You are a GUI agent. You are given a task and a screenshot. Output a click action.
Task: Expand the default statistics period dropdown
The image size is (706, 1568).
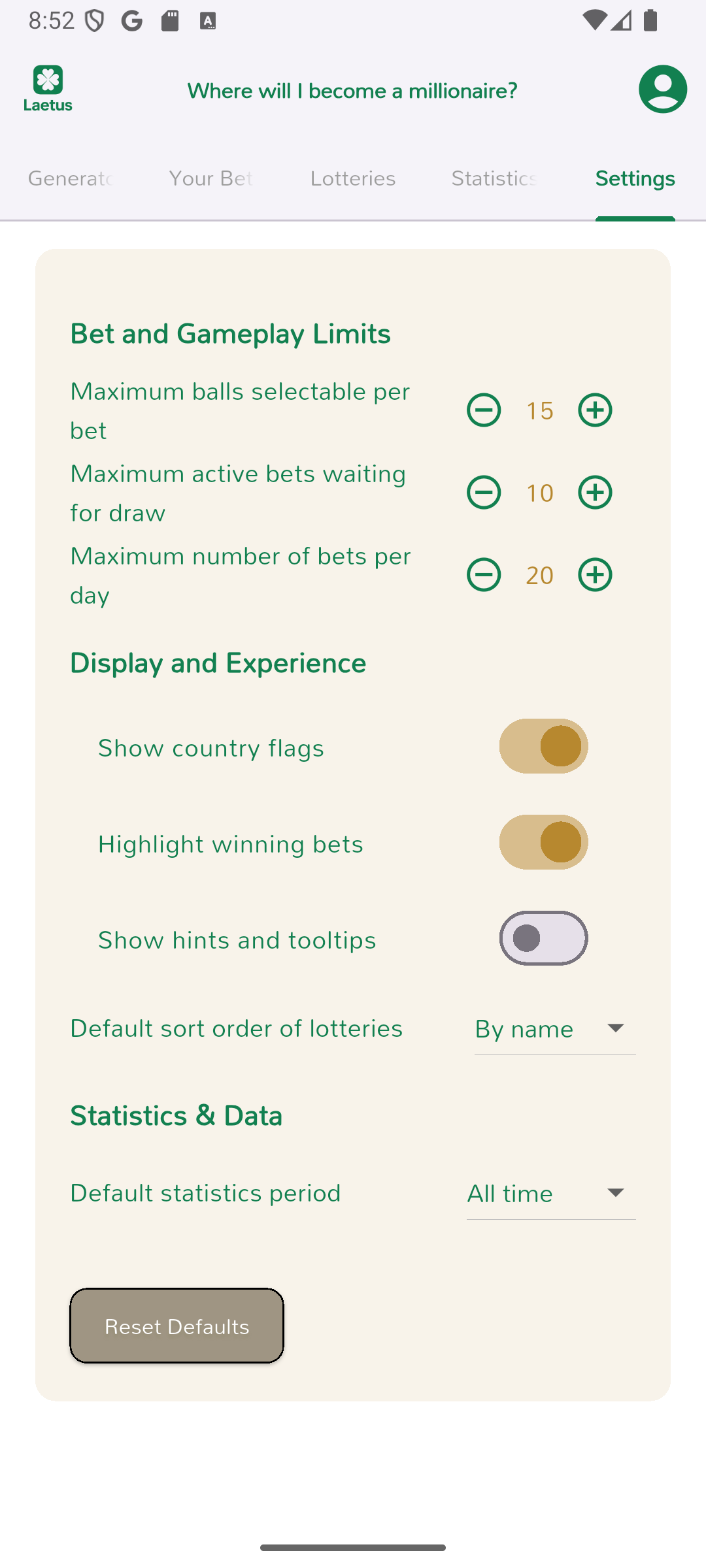550,1194
